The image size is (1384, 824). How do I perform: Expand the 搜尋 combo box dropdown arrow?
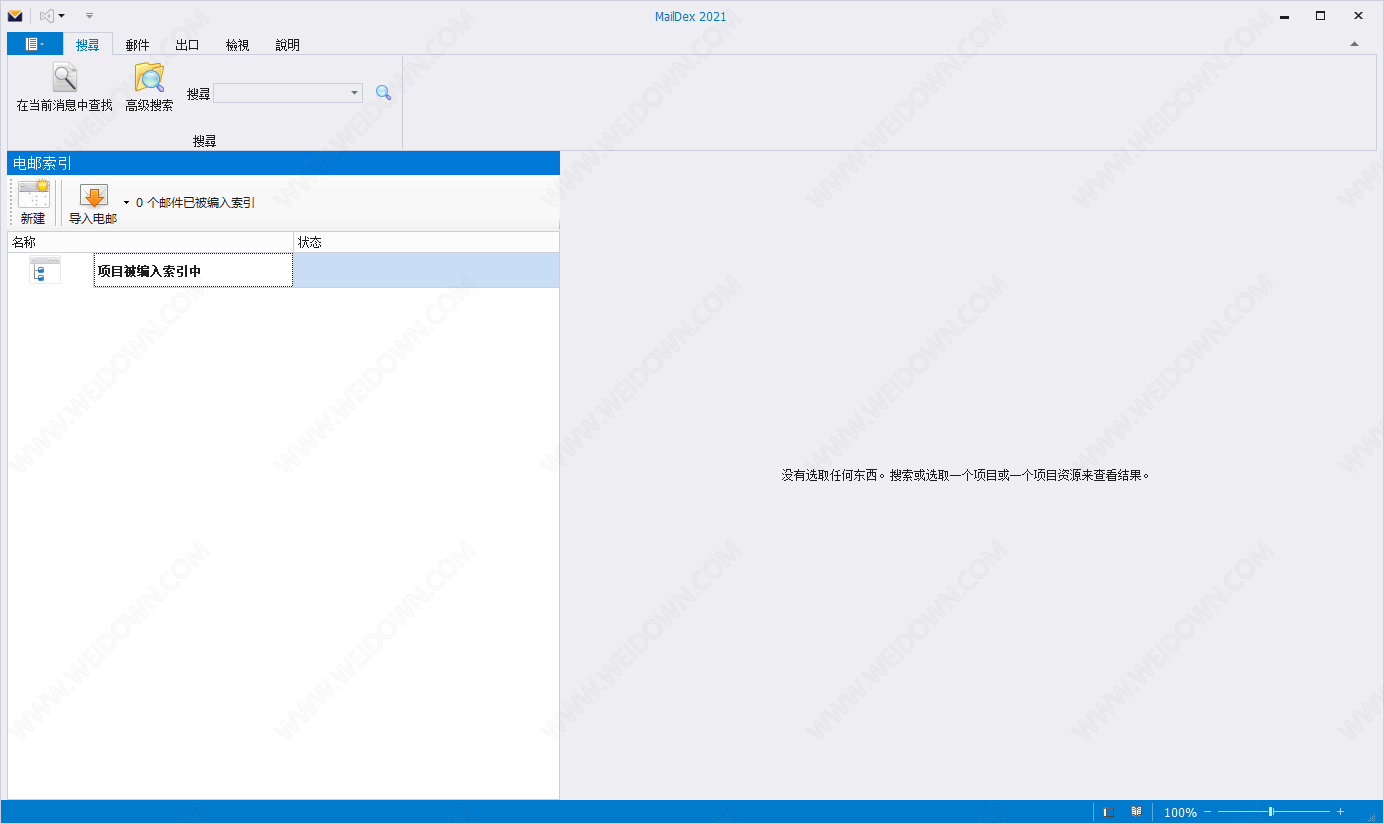(355, 93)
